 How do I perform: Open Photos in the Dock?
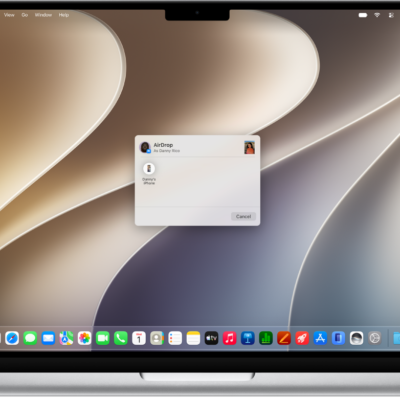pos(84,338)
